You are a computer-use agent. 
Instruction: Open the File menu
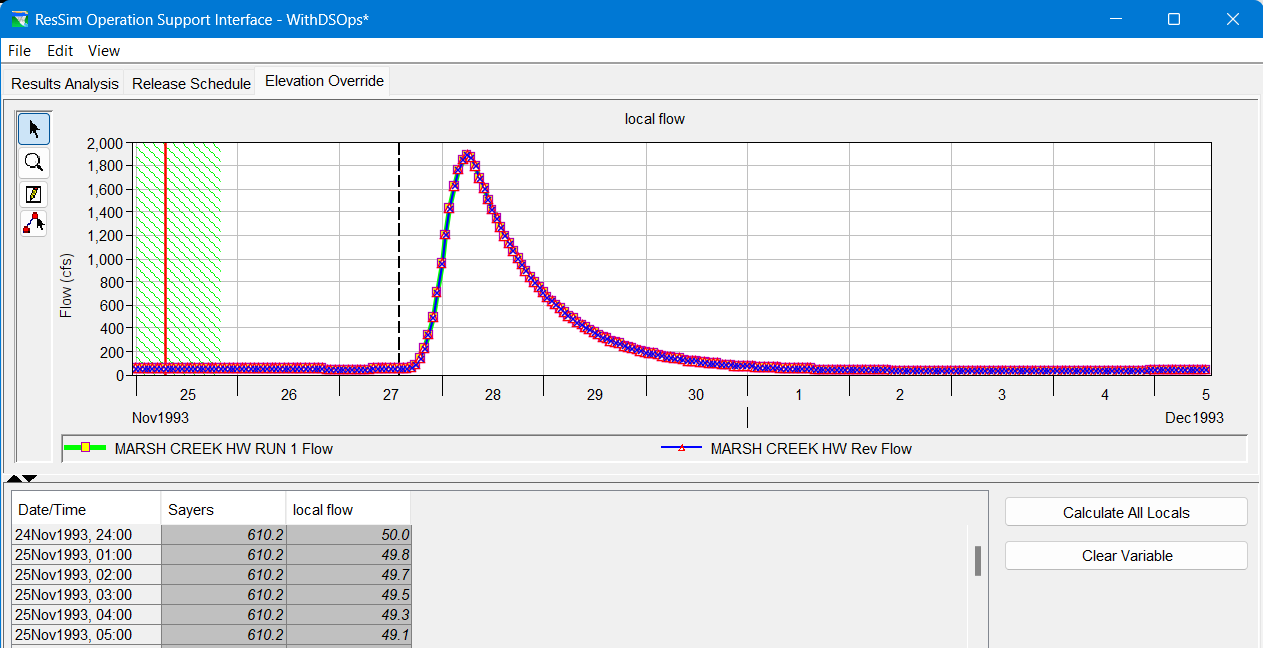19,50
